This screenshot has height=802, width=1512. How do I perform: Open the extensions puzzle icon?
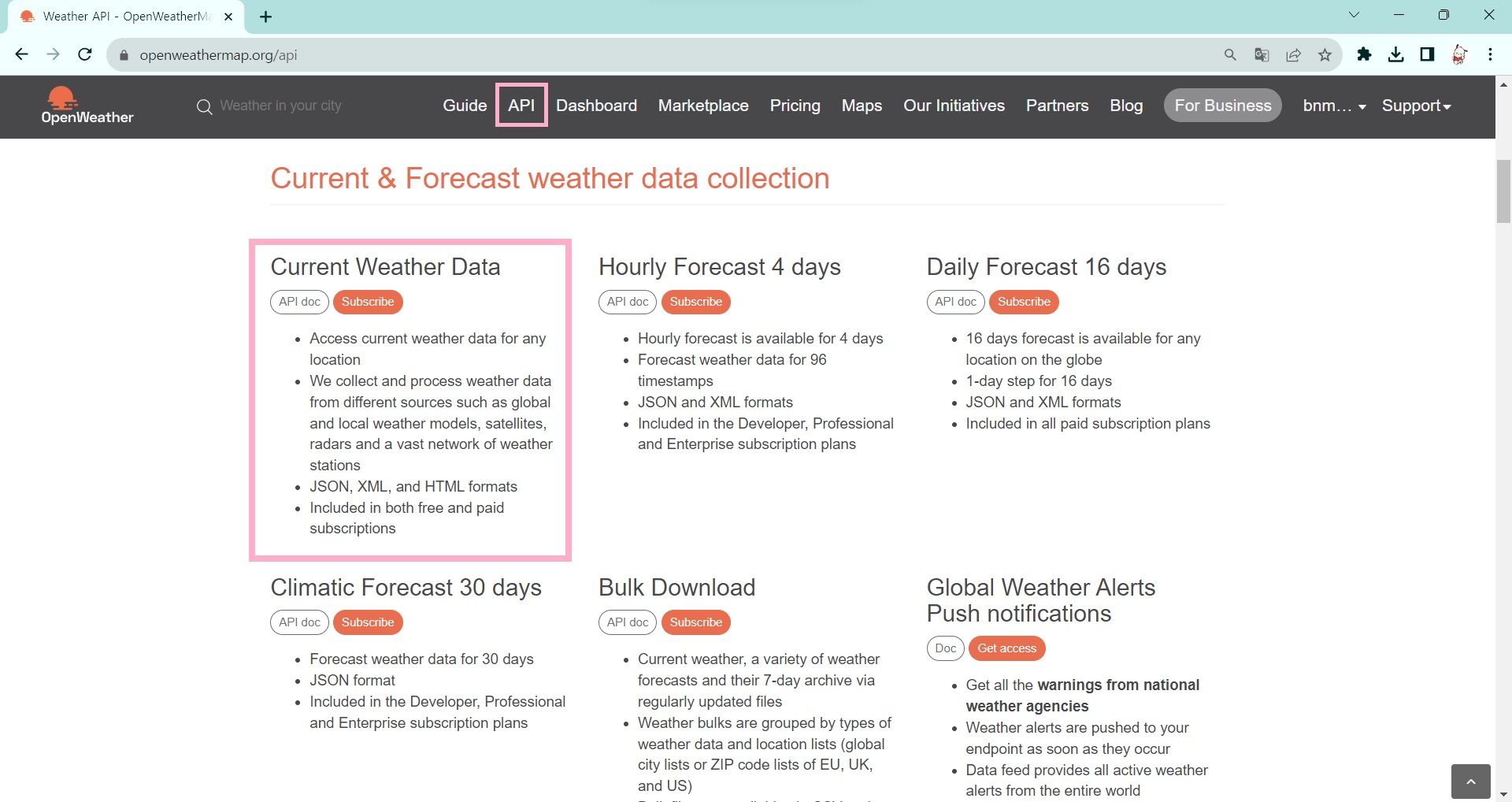point(1364,54)
